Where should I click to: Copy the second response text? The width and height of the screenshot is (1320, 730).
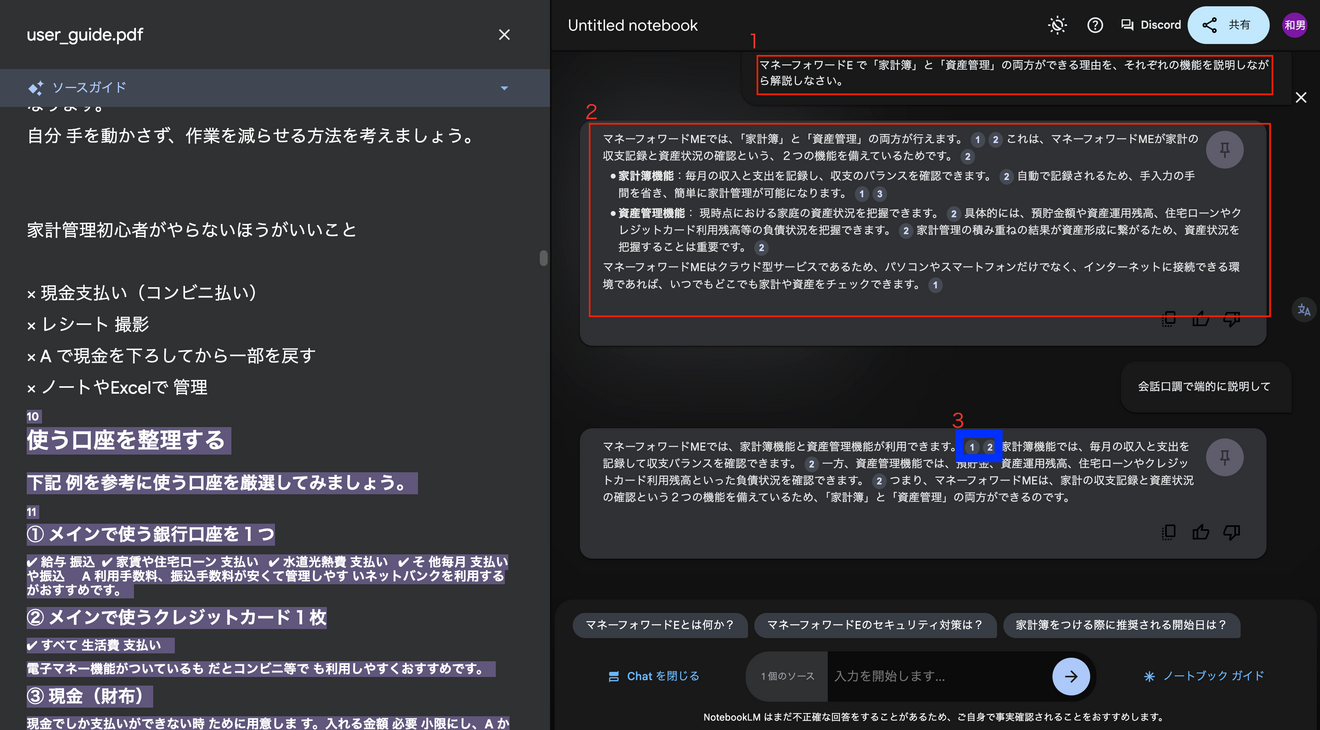click(x=1169, y=532)
